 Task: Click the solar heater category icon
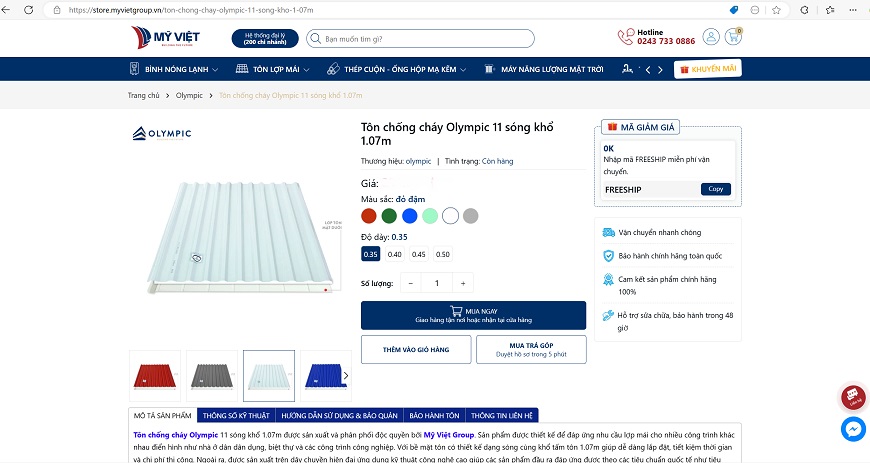click(489, 69)
